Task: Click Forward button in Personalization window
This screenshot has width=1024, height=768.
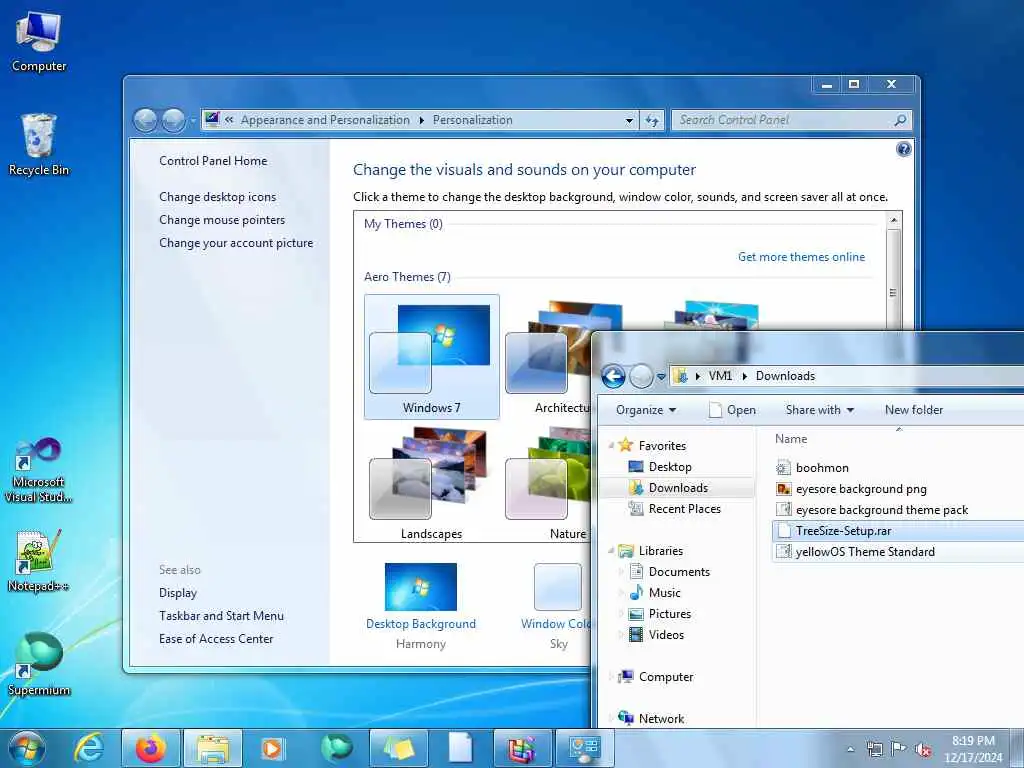Action: [173, 120]
